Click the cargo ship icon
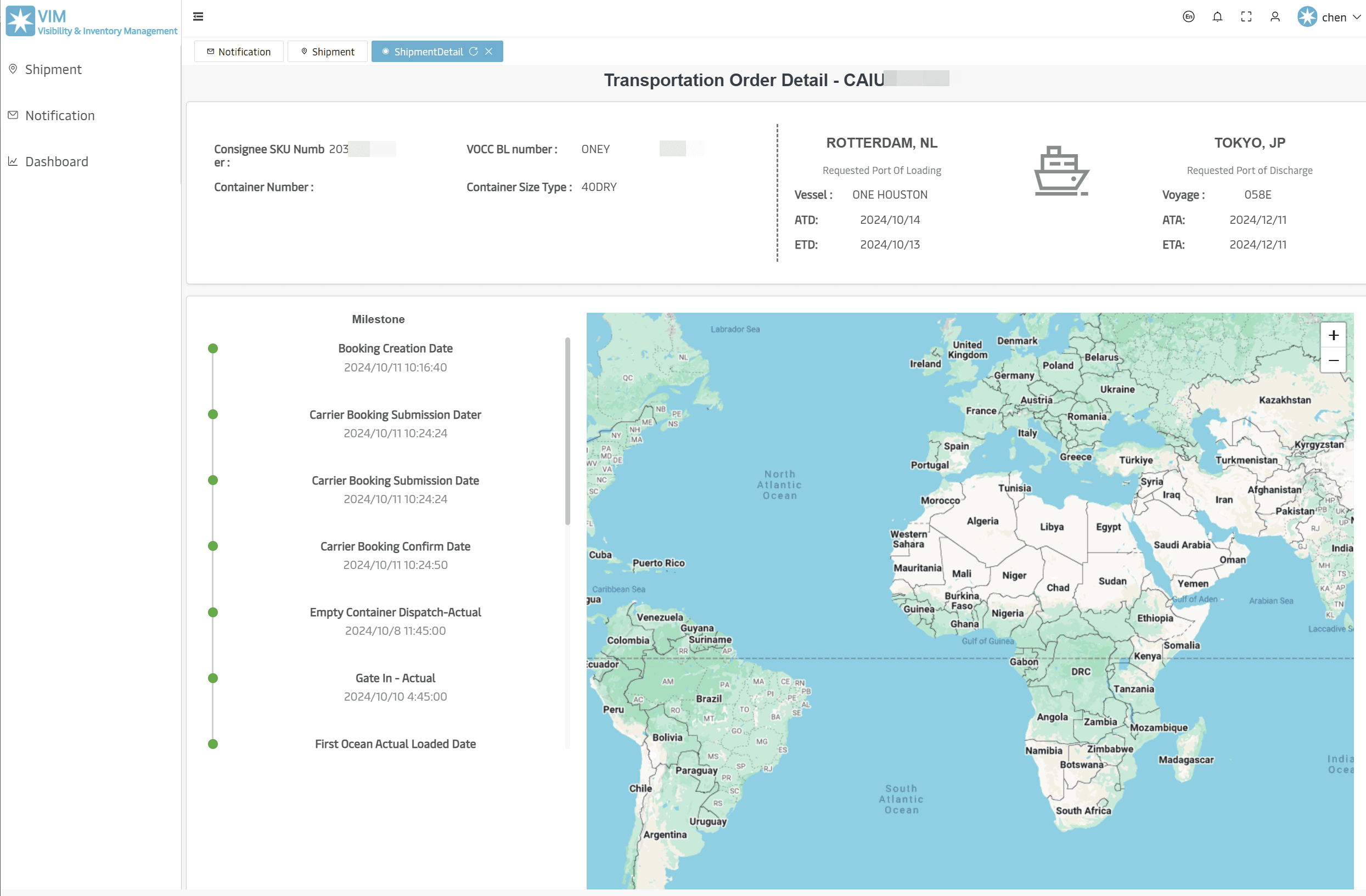The height and width of the screenshot is (896, 1366). point(1061,171)
